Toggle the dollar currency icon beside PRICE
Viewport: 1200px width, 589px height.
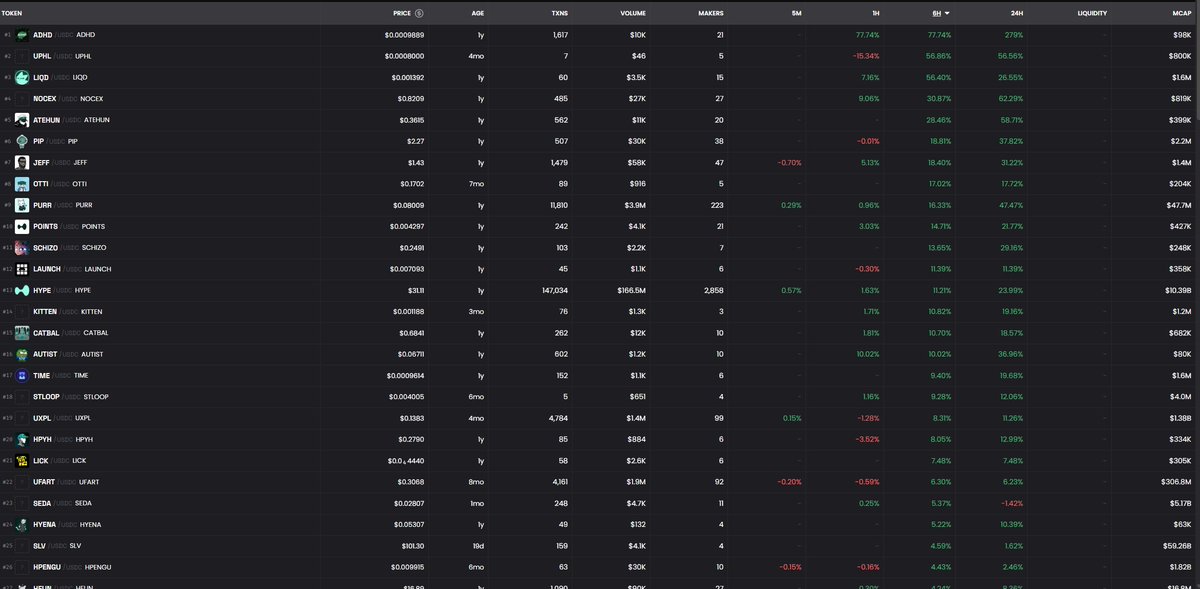tap(418, 13)
